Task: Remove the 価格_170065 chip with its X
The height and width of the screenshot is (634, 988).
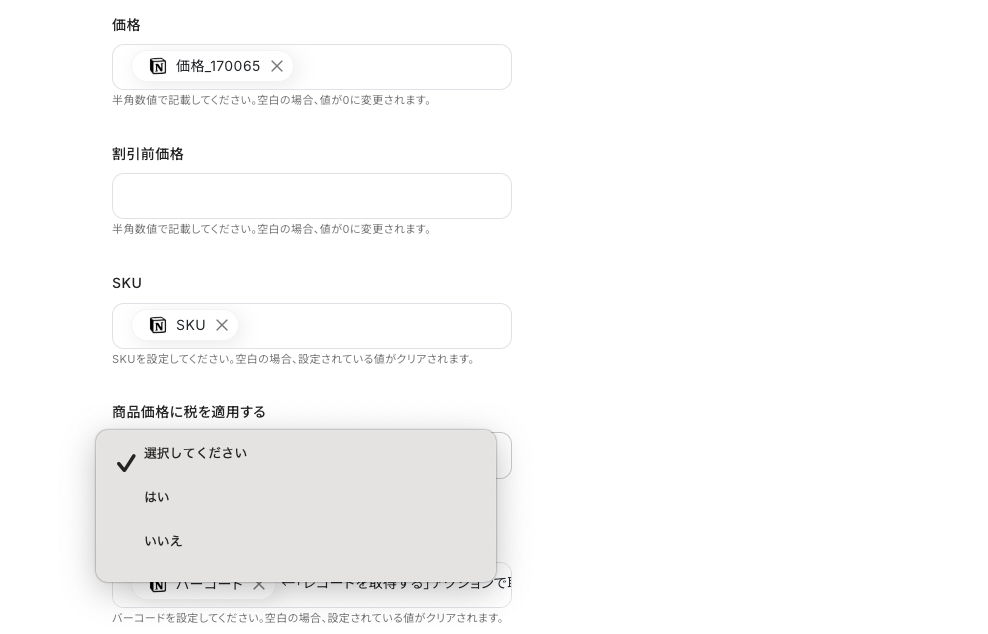Action: [277, 66]
